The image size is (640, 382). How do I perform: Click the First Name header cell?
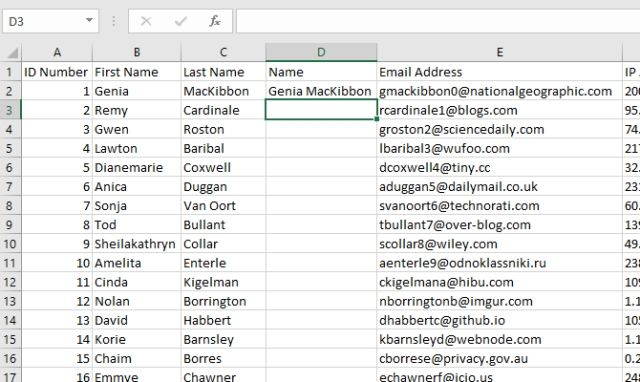pyautogui.click(x=137, y=72)
